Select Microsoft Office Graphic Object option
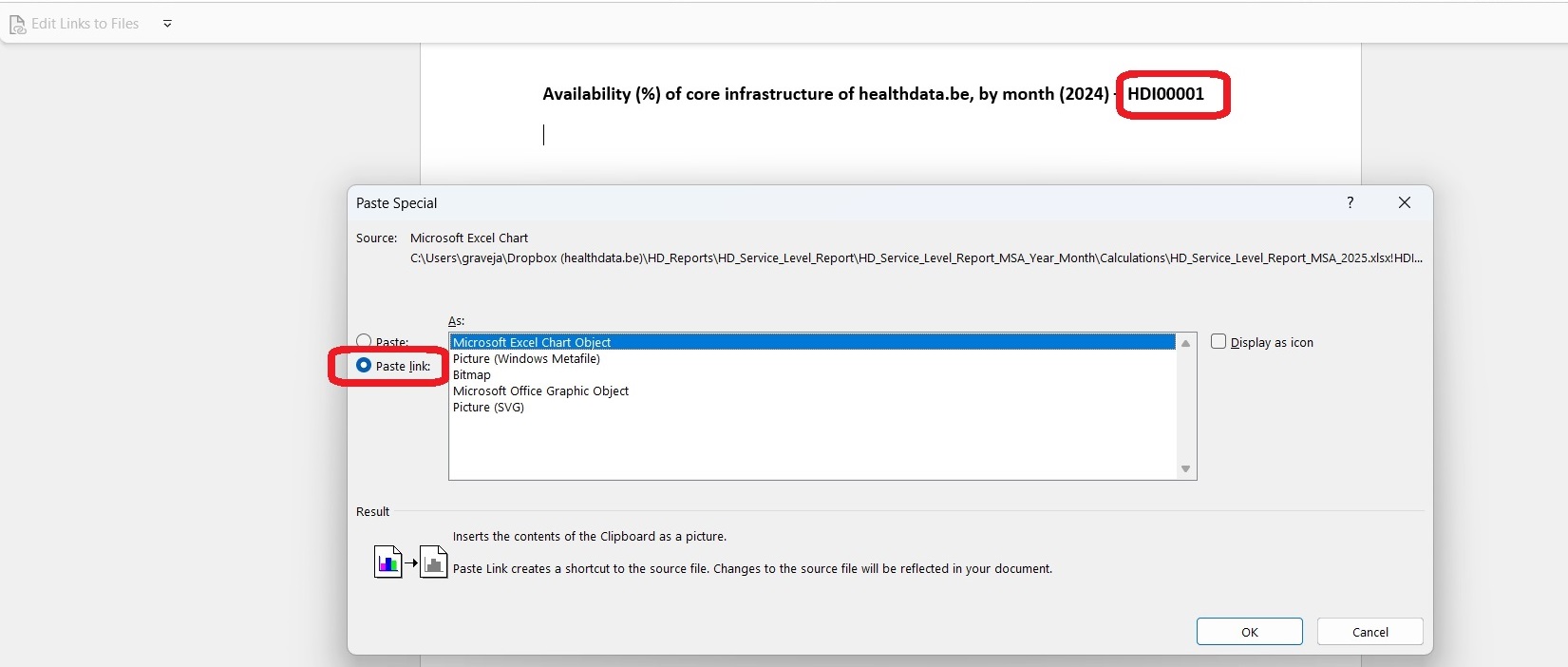This screenshot has width=1568, height=667. click(x=540, y=391)
